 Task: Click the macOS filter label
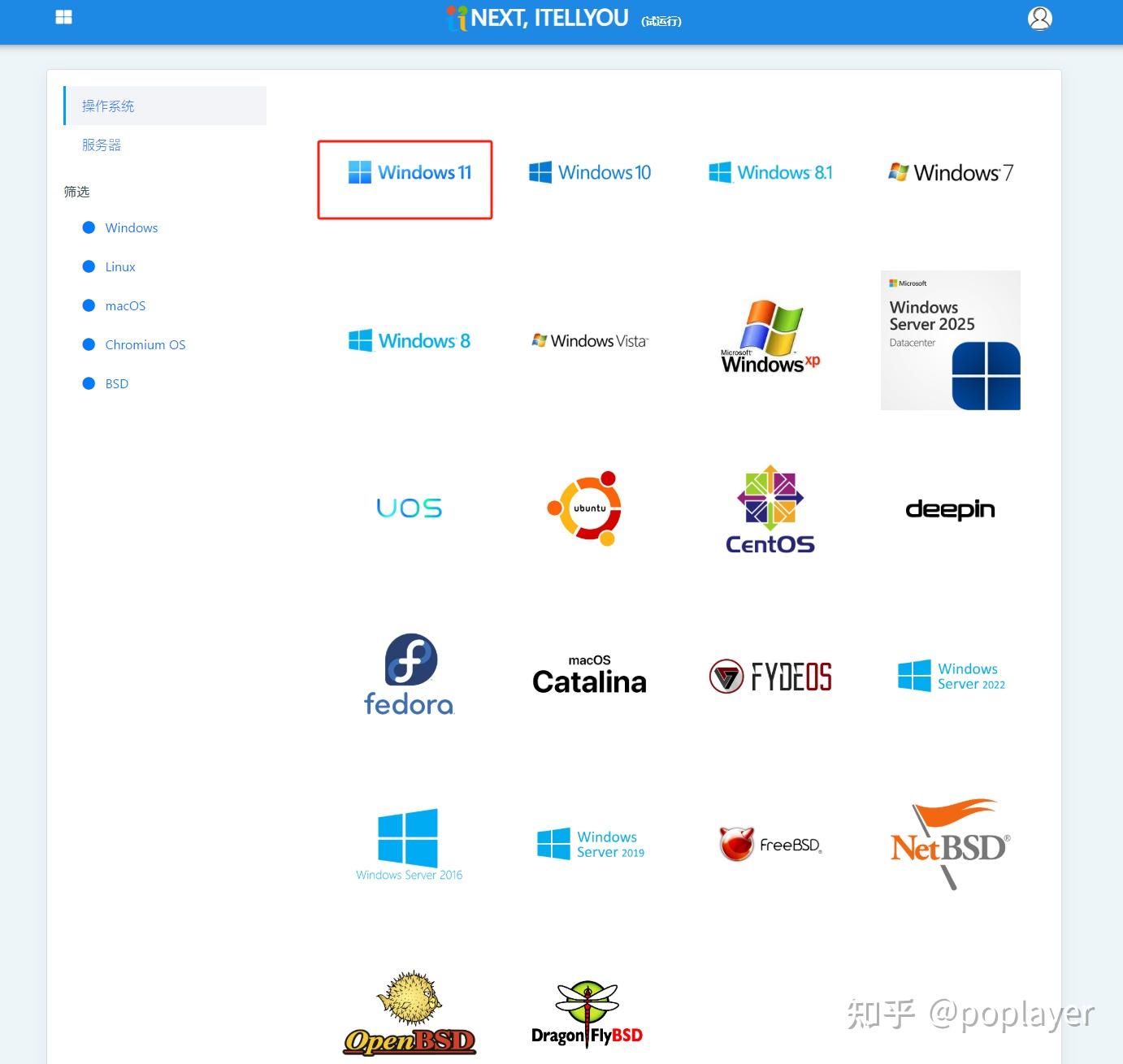tap(125, 305)
